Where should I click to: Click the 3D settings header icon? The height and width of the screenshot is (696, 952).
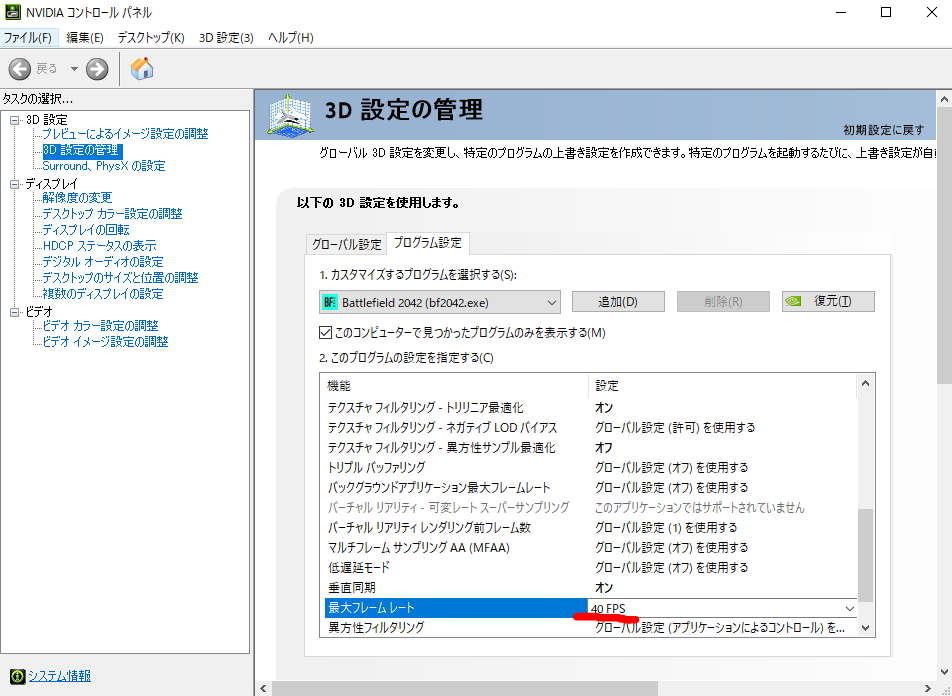pyautogui.click(x=291, y=115)
